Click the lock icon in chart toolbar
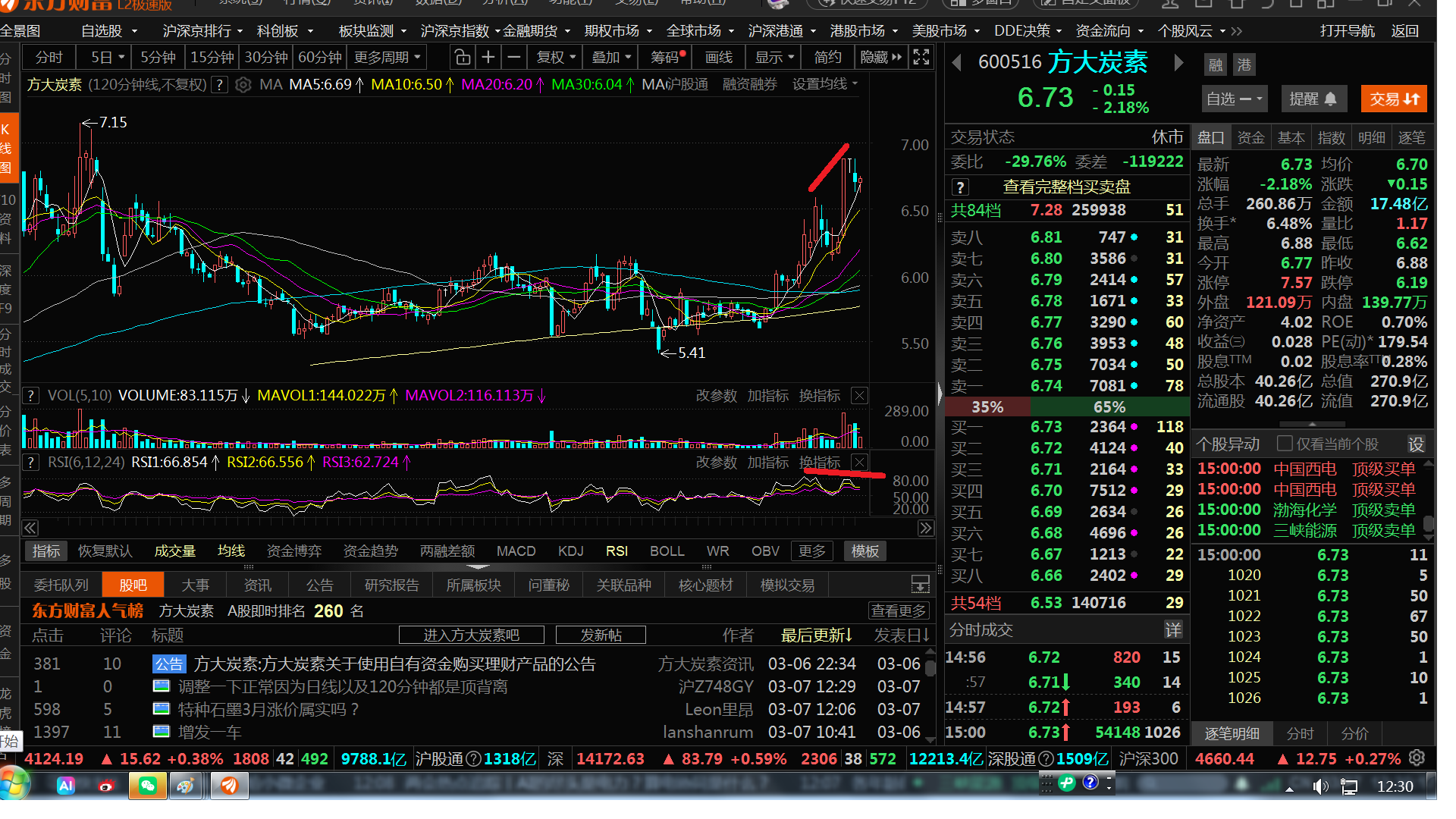Screen dimensions: 1456x819 462,58
